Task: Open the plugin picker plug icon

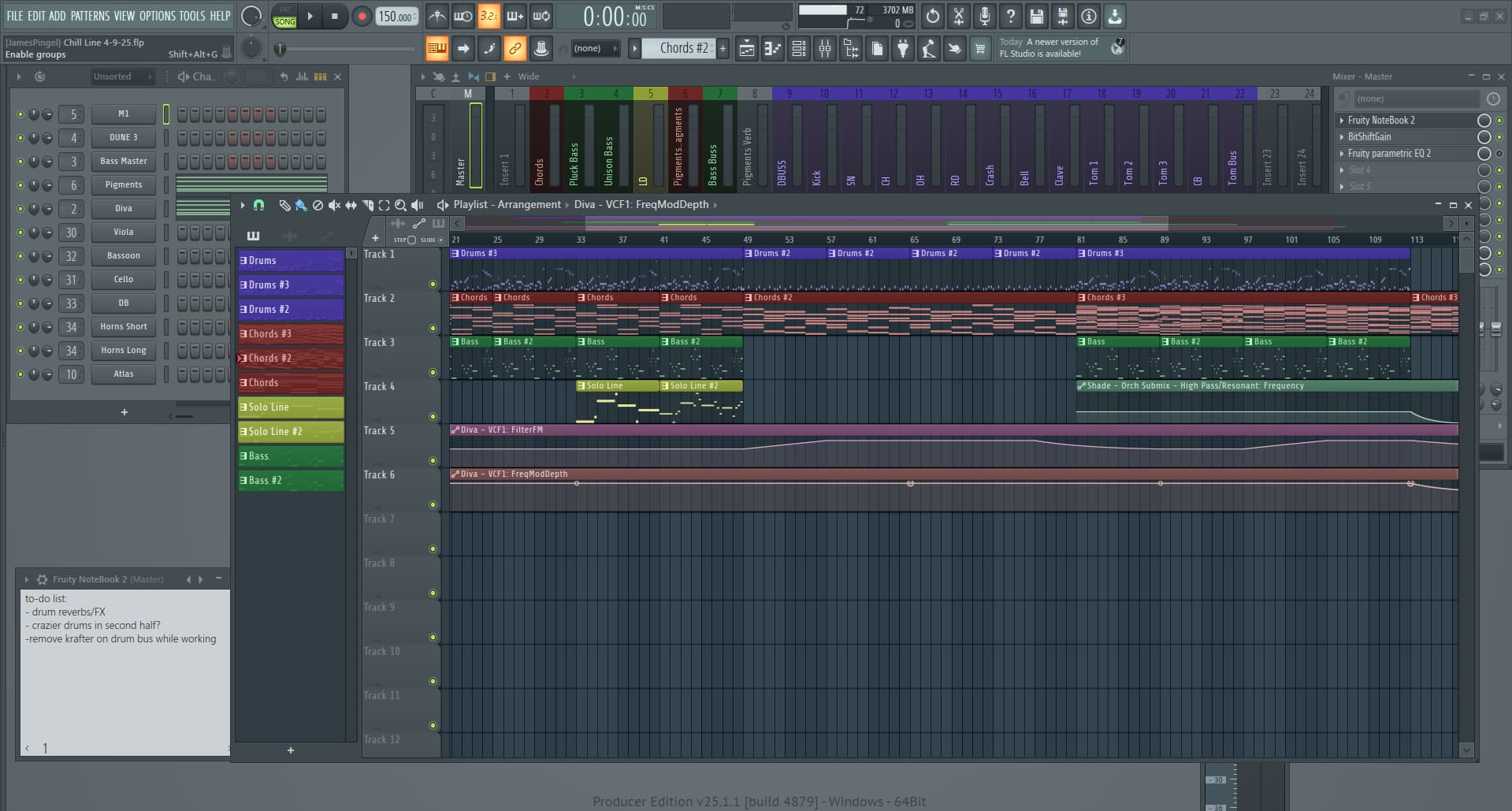Action: (x=903, y=49)
